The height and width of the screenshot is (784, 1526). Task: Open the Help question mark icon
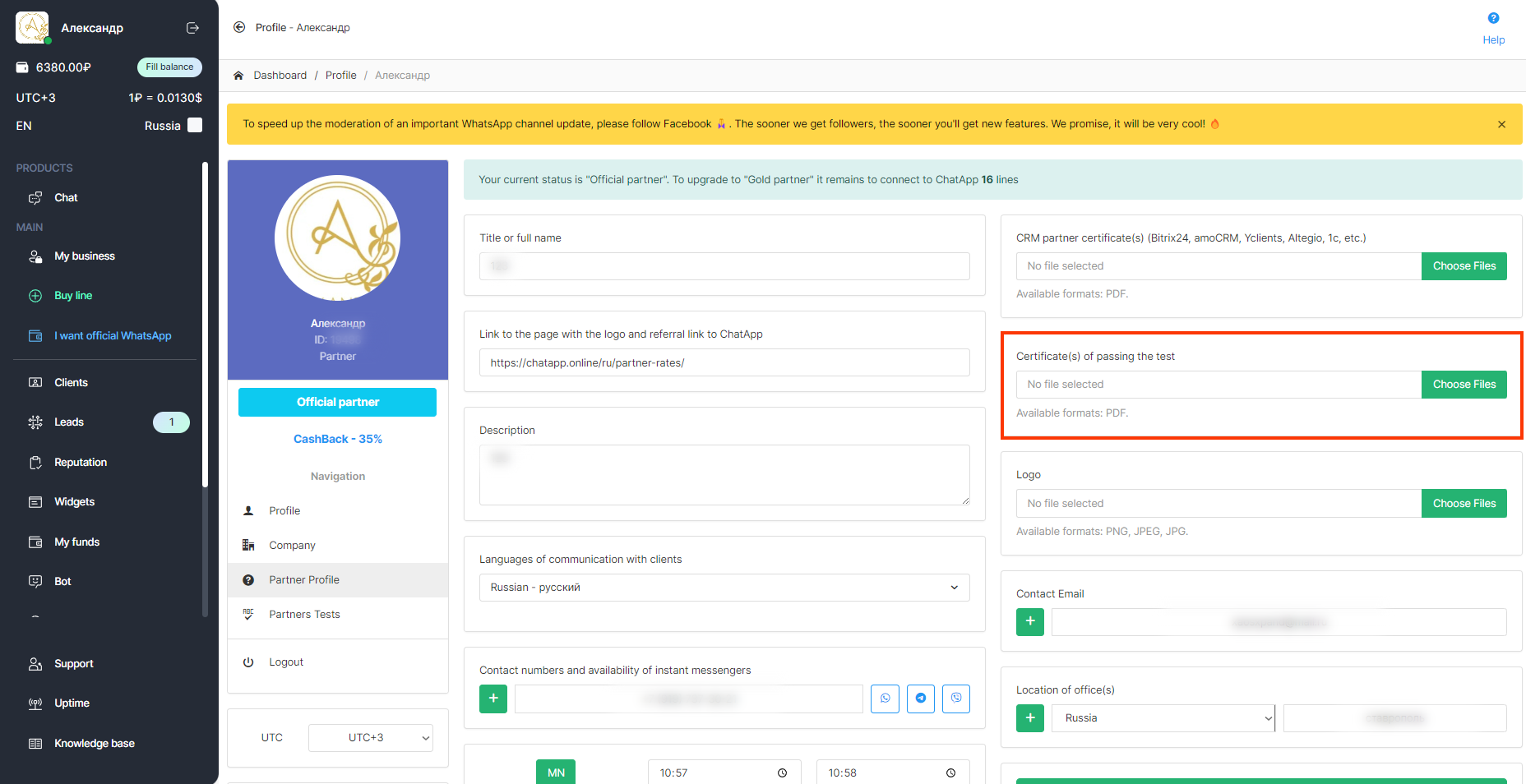(1493, 18)
